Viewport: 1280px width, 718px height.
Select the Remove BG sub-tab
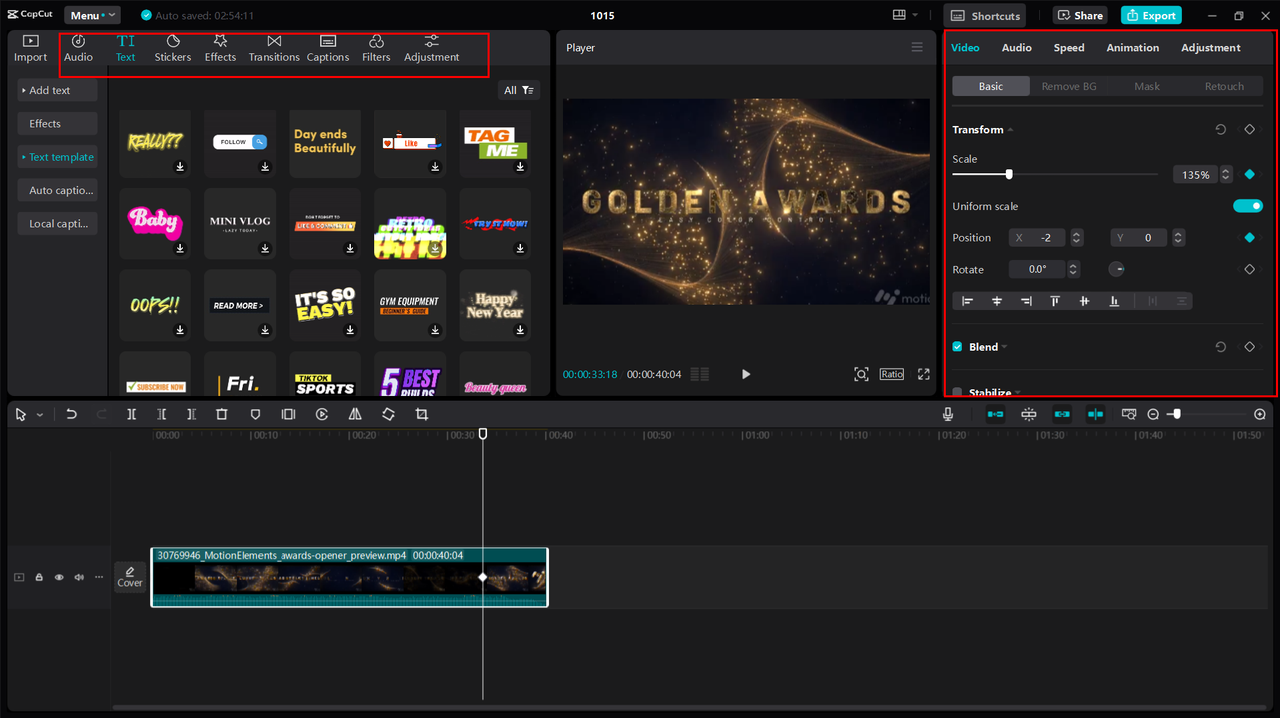coord(1069,86)
